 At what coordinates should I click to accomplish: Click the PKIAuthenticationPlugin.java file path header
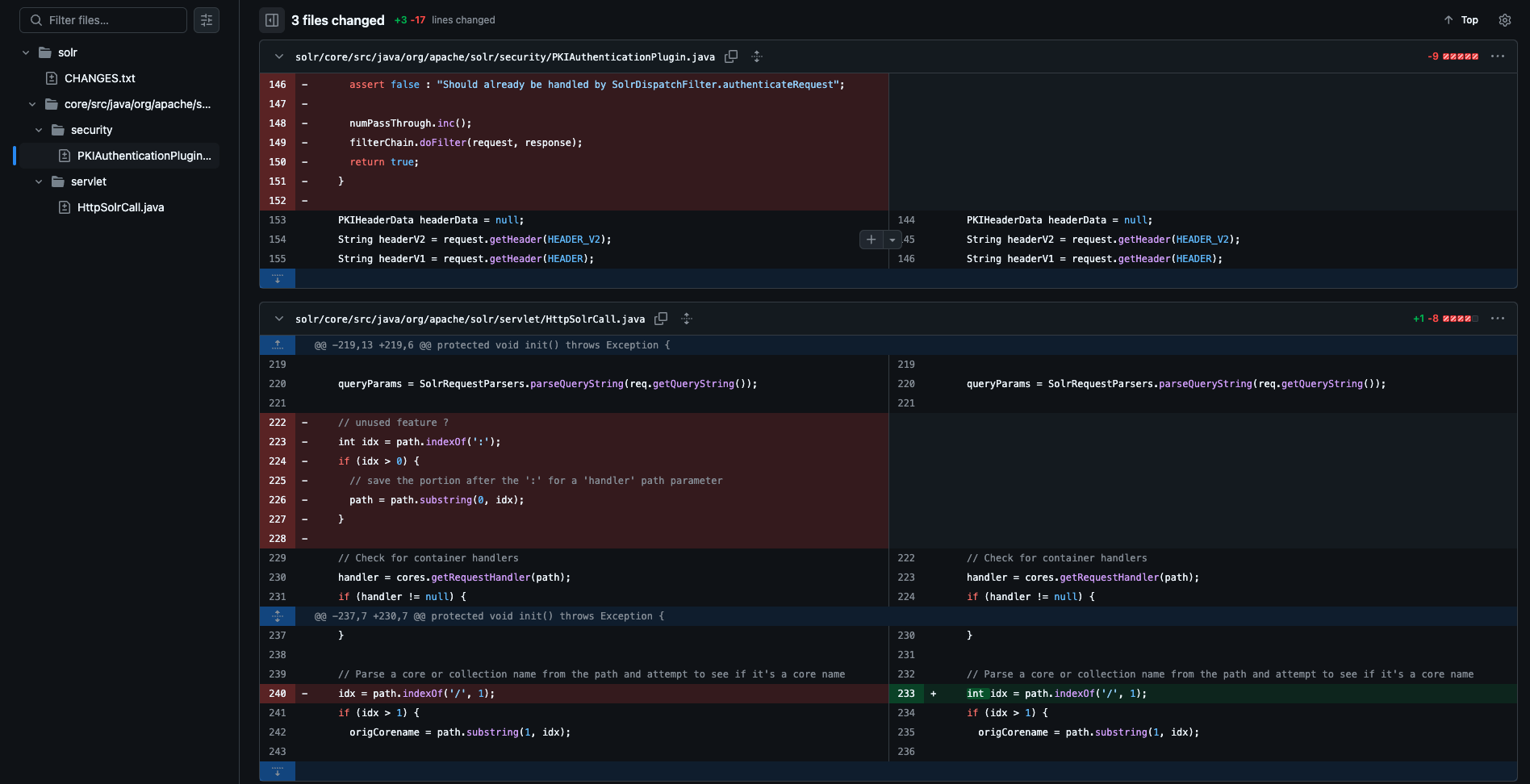point(505,56)
